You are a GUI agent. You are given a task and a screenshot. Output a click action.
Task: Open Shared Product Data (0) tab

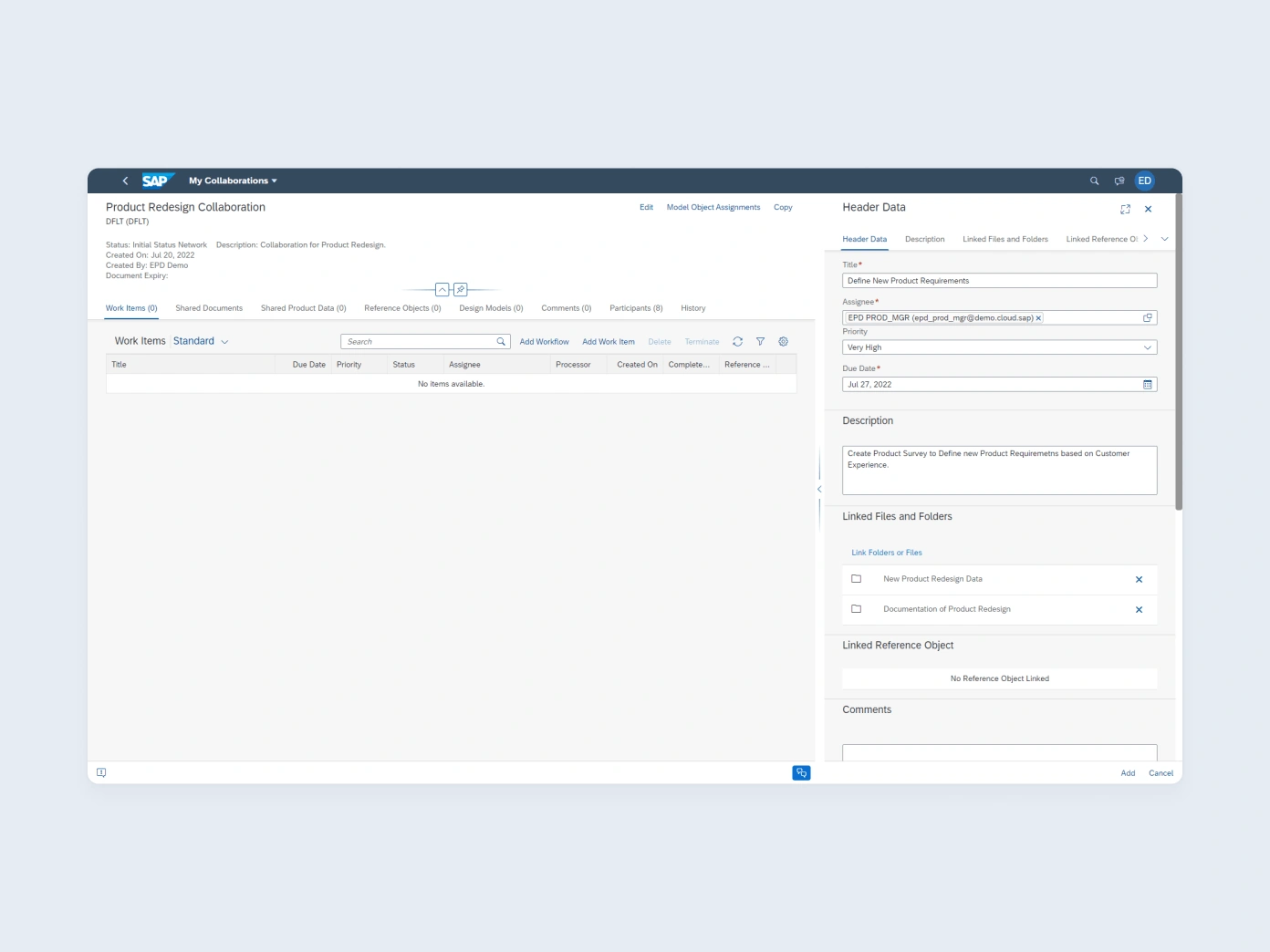tap(304, 308)
